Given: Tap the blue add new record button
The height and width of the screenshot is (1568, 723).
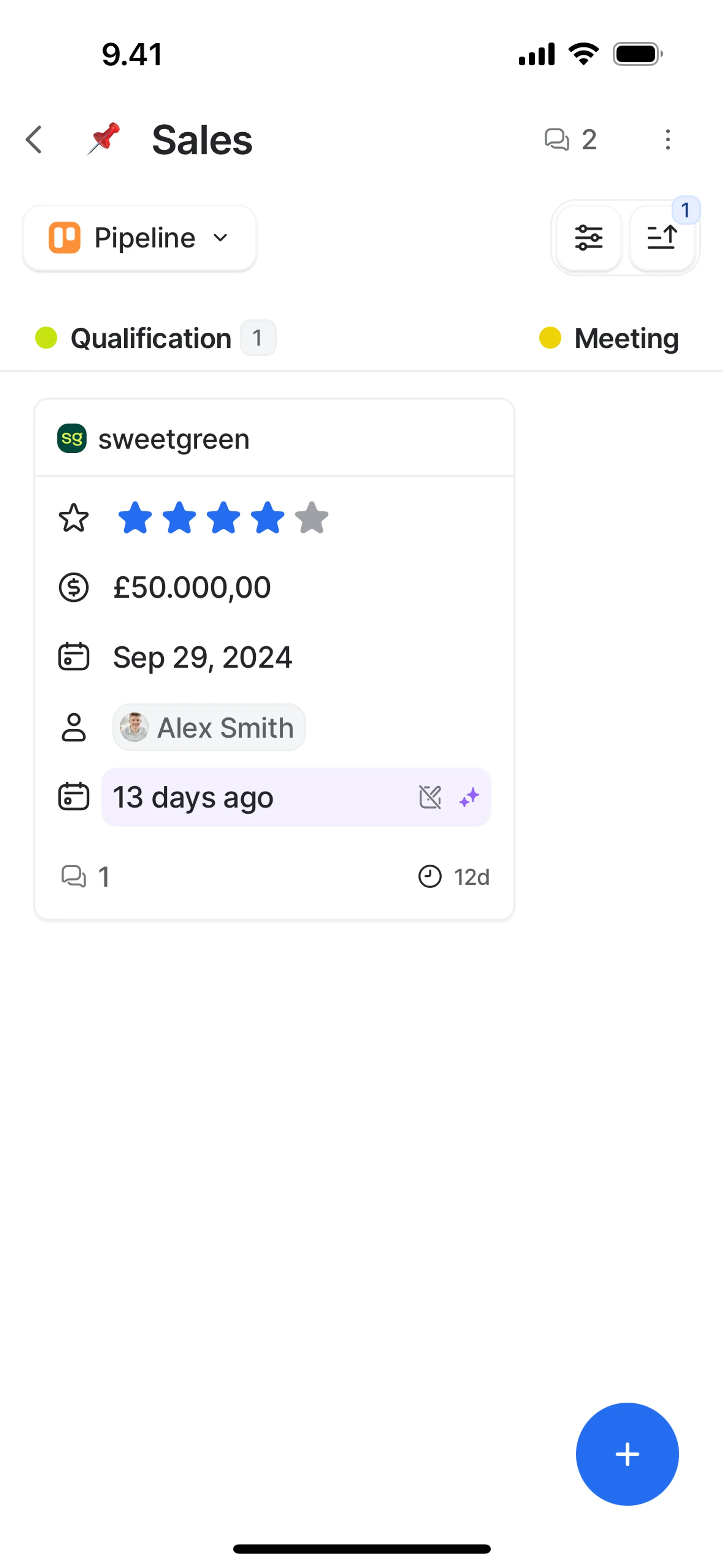Looking at the screenshot, I should 627,1453.
